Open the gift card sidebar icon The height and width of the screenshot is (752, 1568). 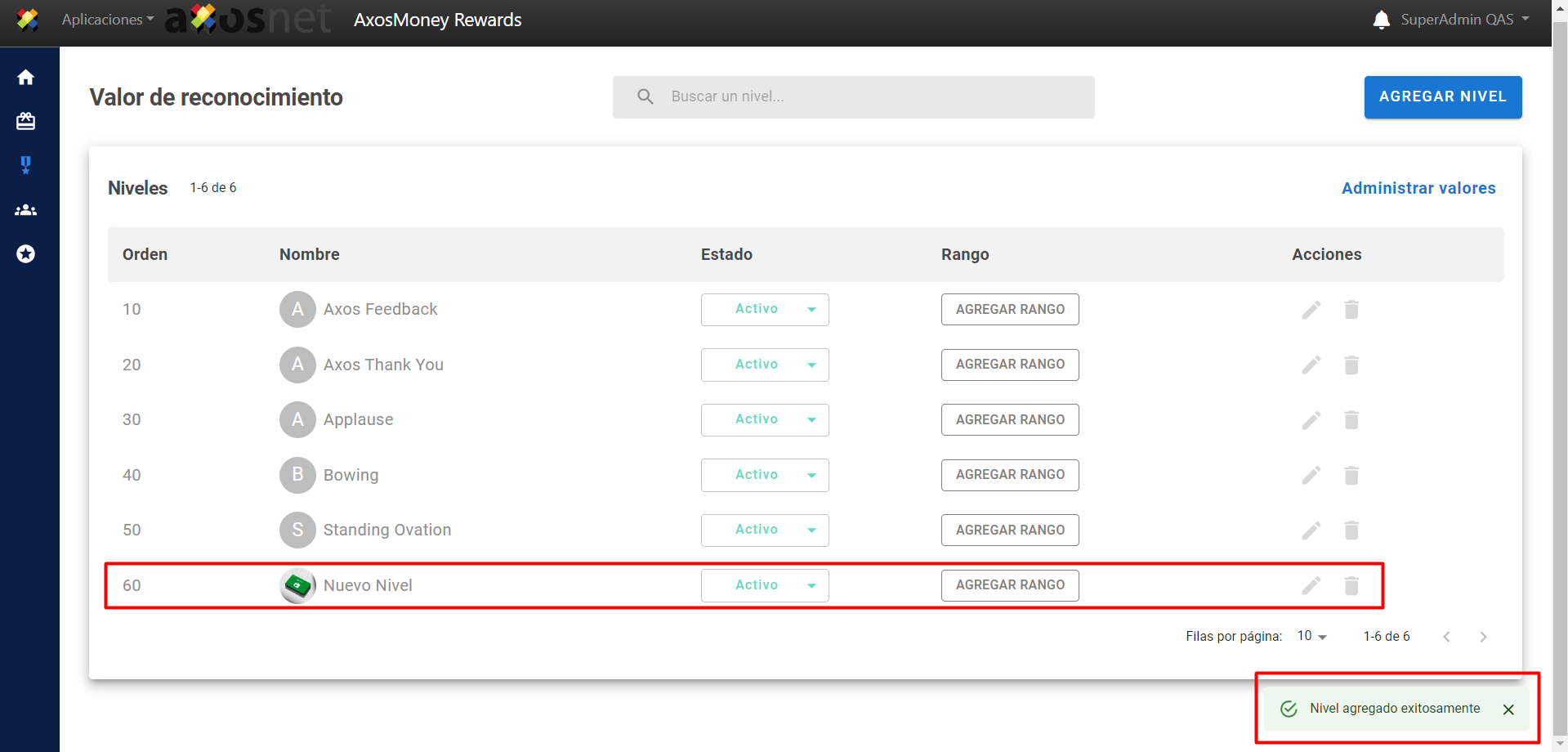(26, 121)
